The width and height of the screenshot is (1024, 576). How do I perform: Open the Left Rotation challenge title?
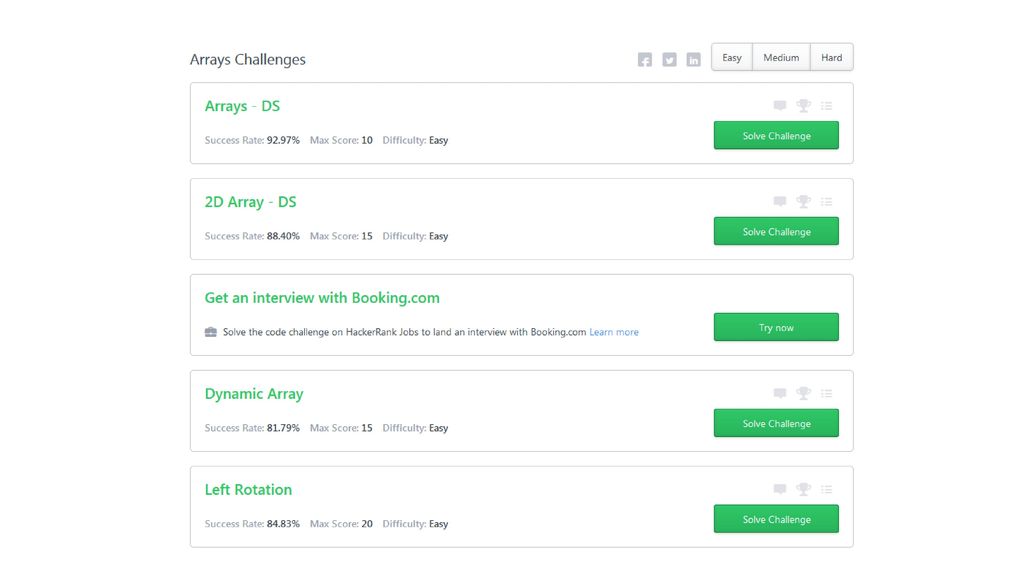pos(248,490)
